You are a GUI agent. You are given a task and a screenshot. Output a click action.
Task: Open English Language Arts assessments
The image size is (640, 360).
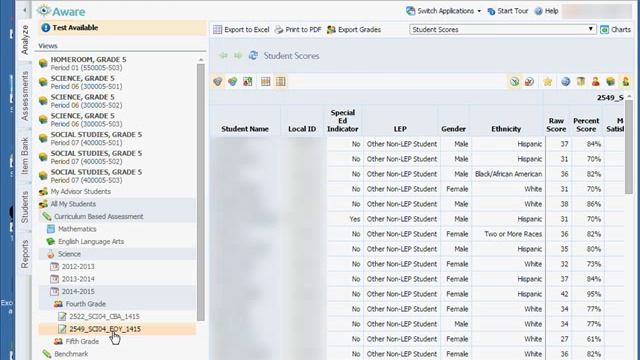[x=91, y=242]
